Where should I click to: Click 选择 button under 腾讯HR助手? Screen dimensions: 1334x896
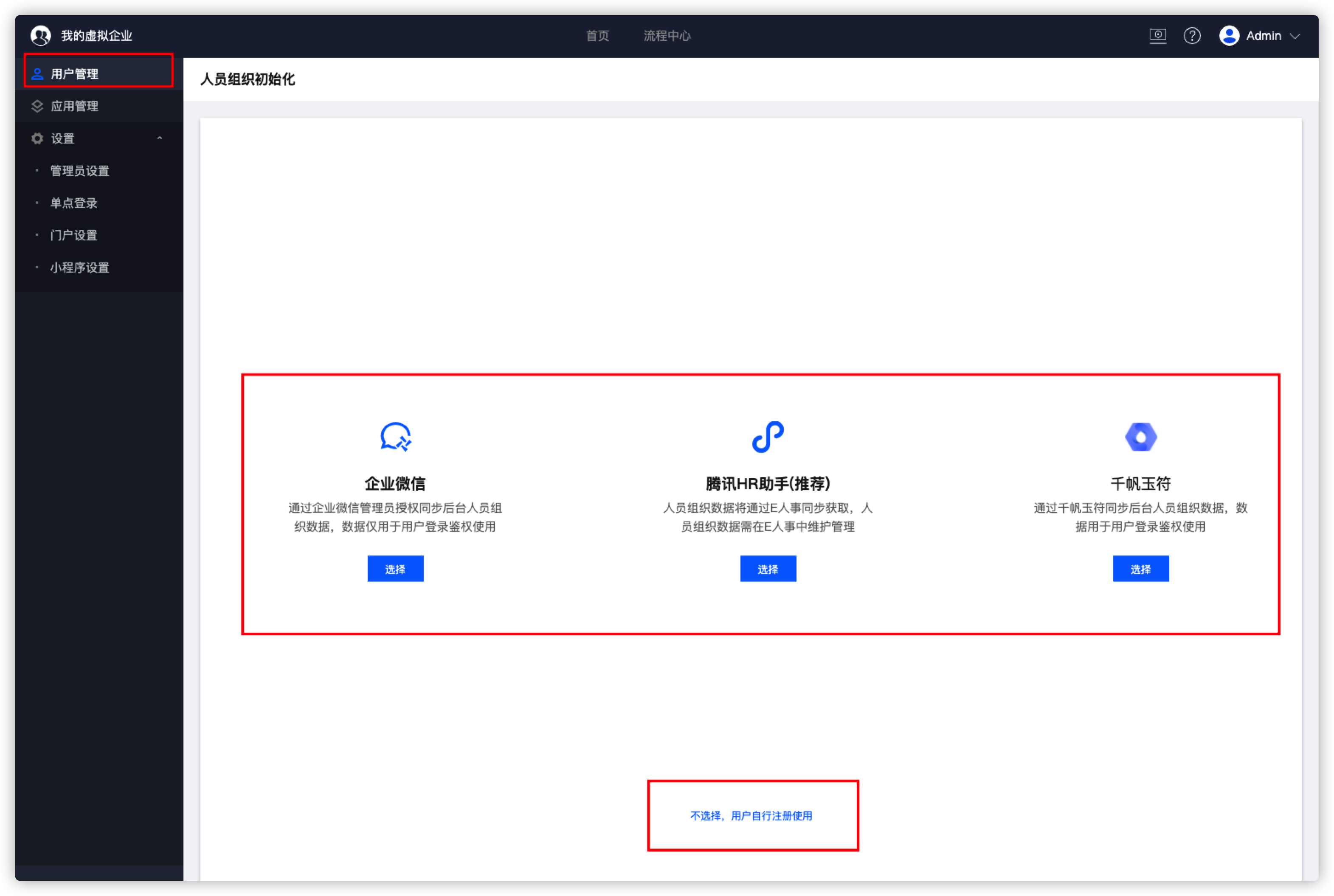click(768, 569)
